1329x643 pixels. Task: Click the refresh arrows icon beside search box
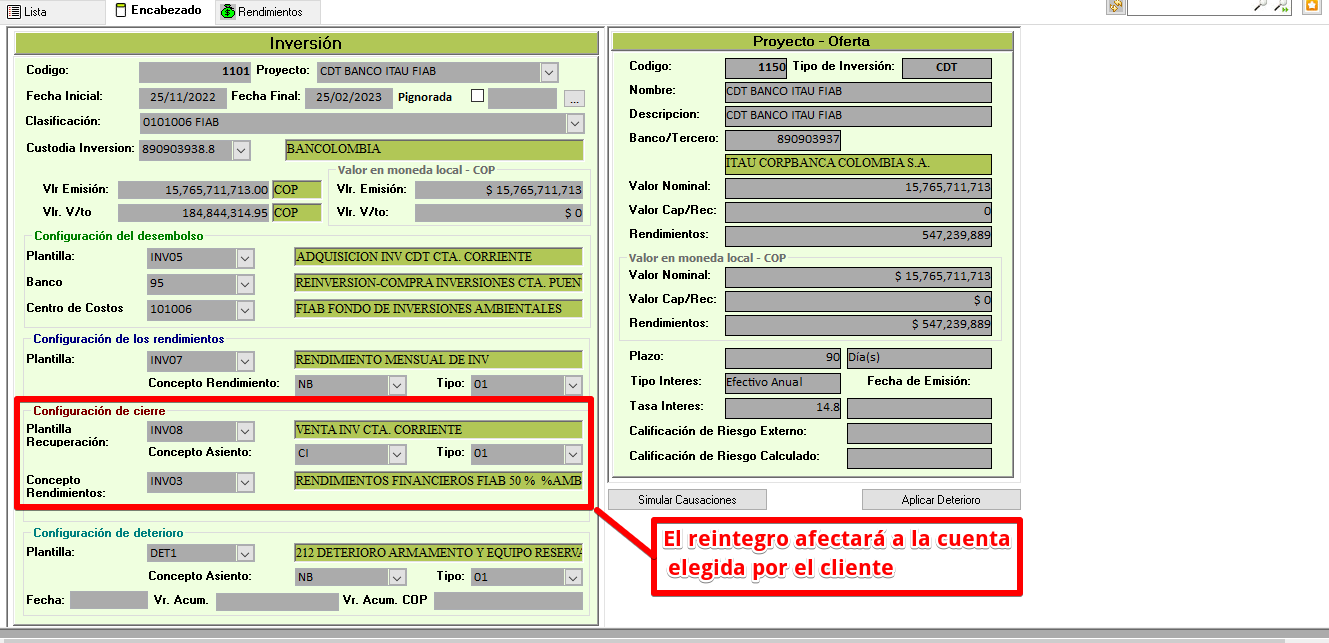click(1115, 6)
